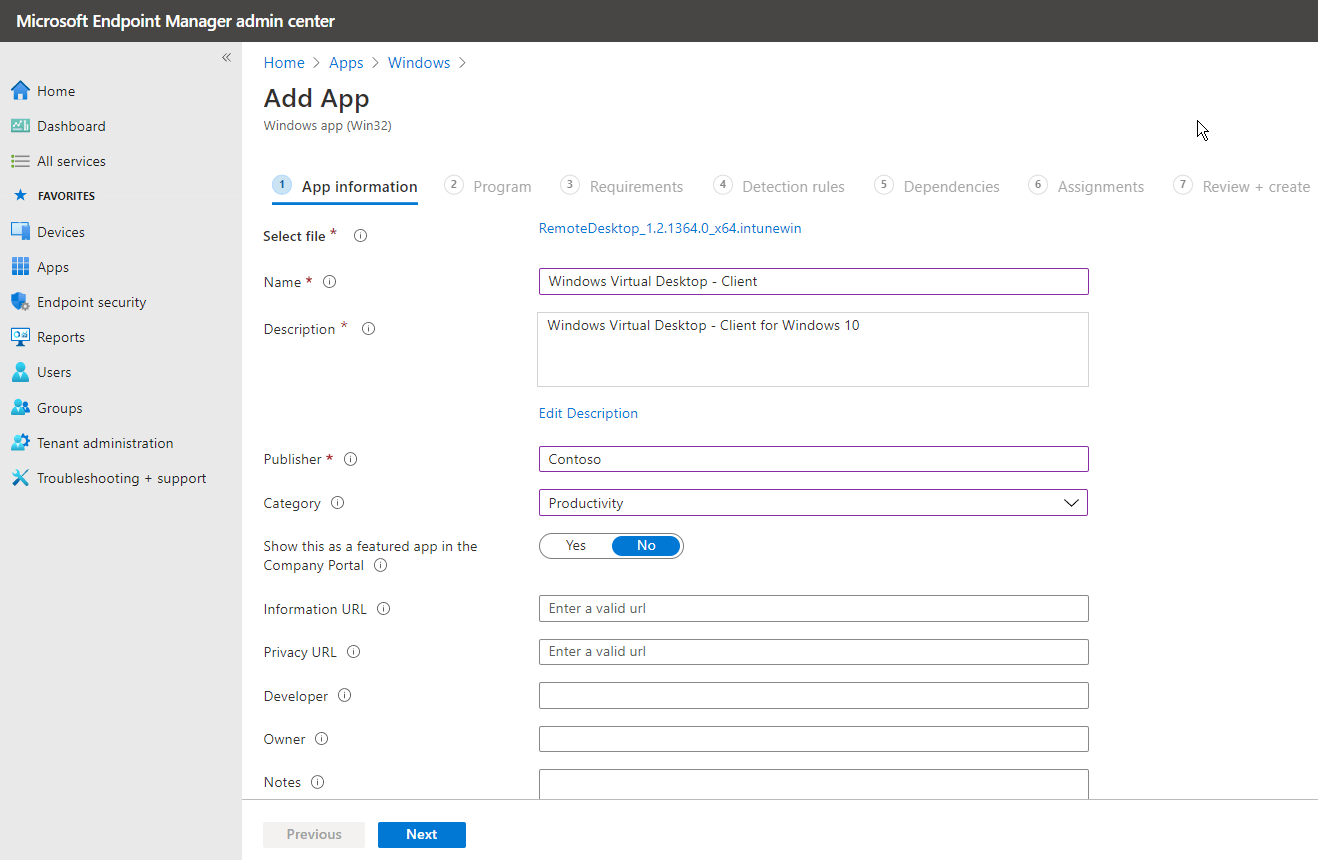Click the Privacy URL input field
This screenshot has height=860, width=1318.
(813, 651)
